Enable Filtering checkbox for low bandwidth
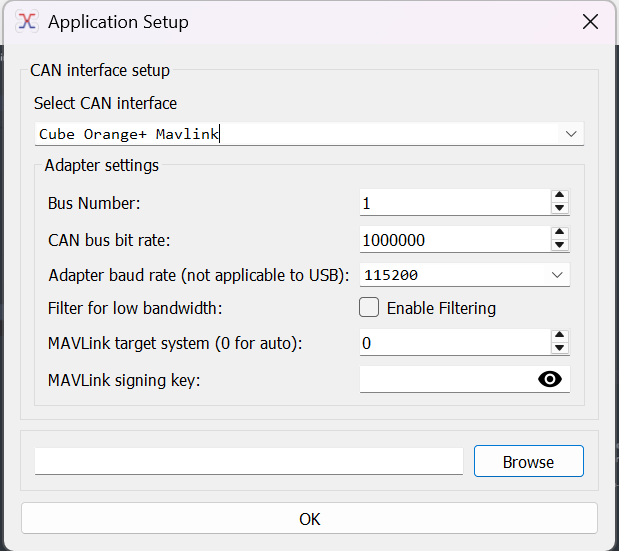This screenshot has height=551, width=619. point(369,307)
